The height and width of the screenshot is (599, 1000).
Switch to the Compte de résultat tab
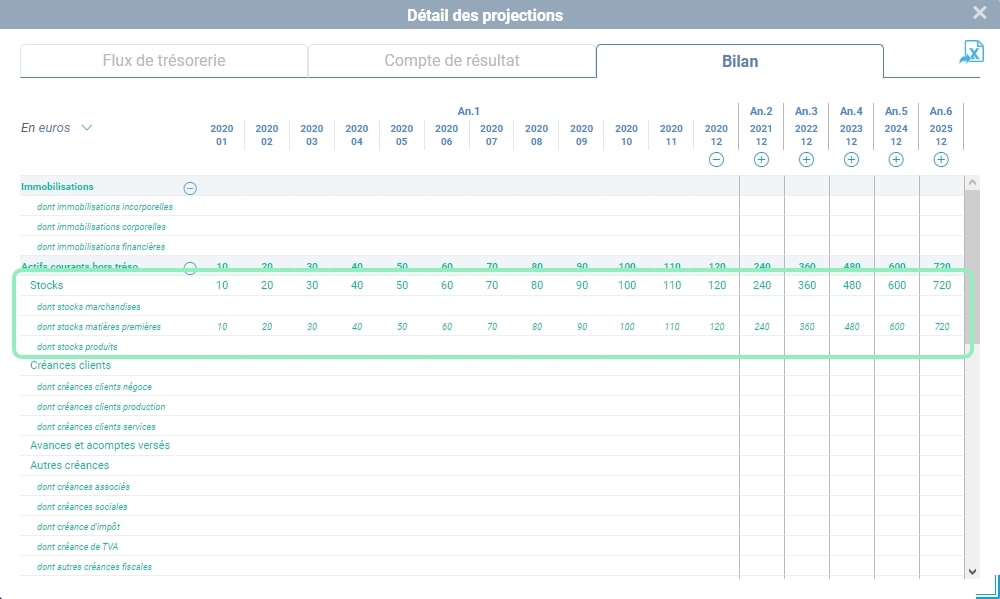pos(452,61)
